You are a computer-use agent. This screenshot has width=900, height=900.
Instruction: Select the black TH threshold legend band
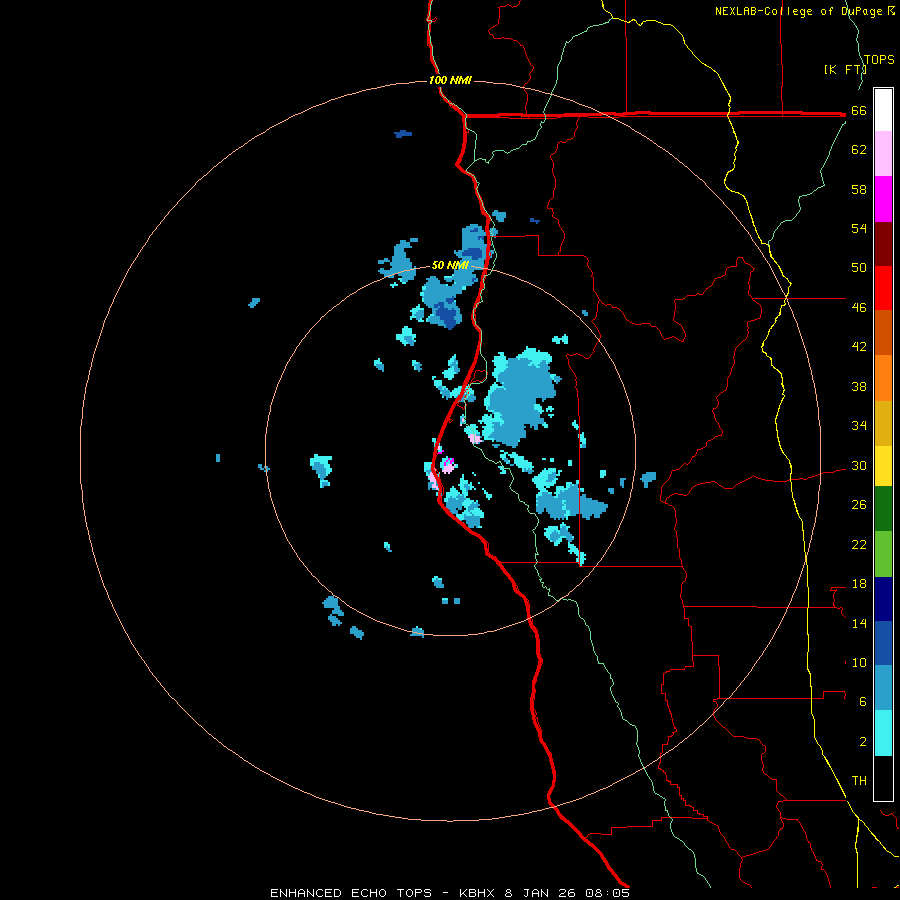tap(883, 778)
